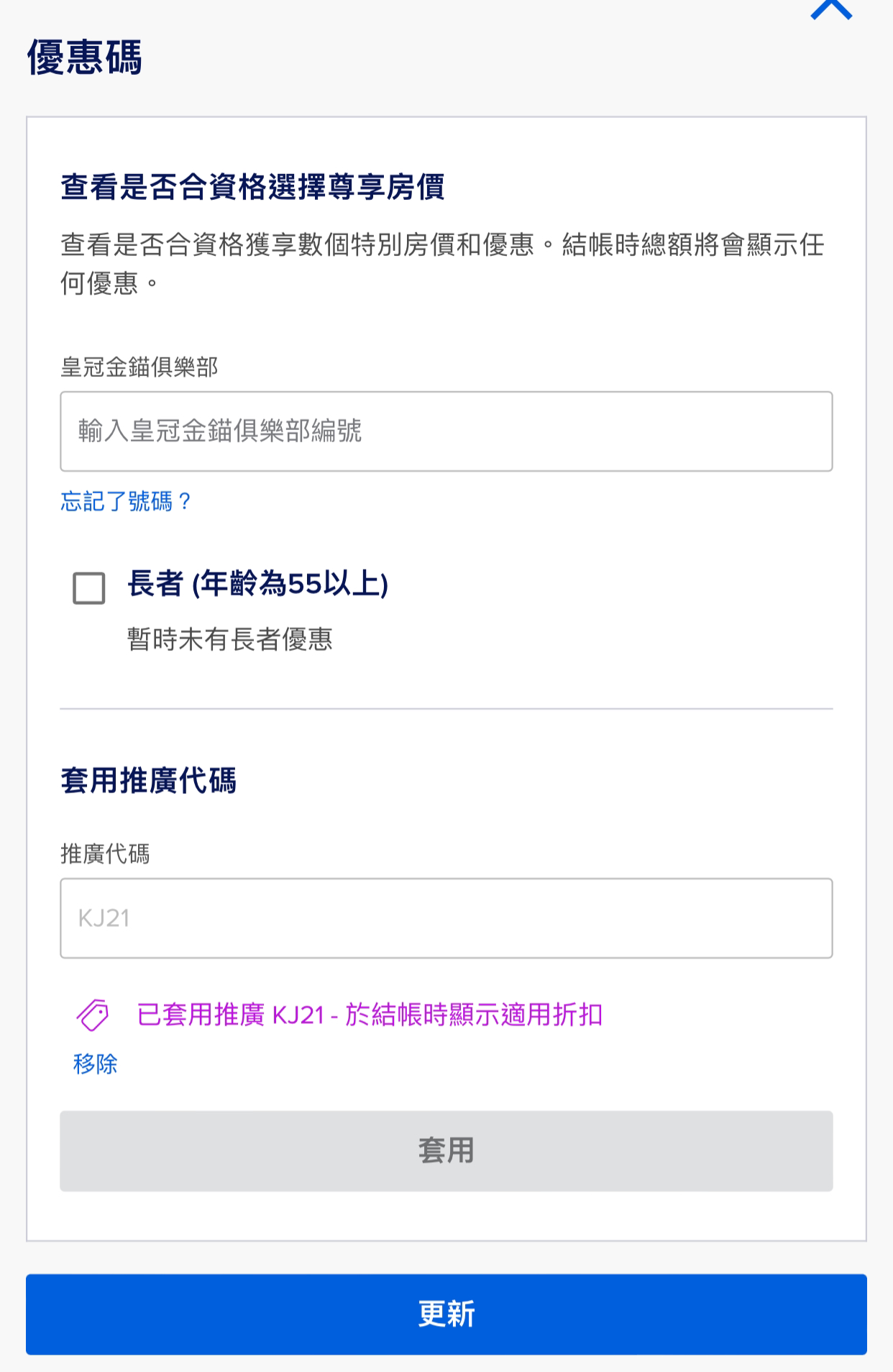Open the 忘記了號碼？ link

(126, 501)
